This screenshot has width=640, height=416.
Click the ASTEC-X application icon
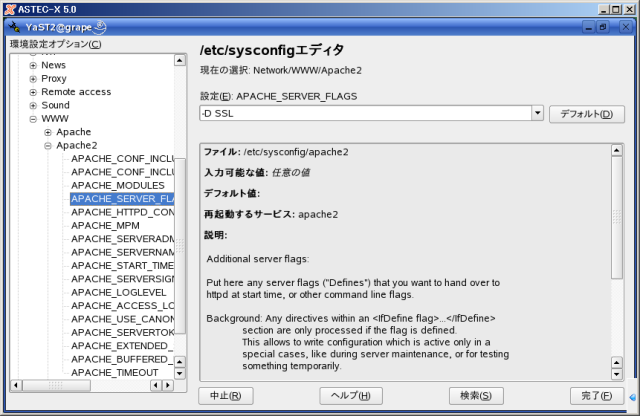9,8
